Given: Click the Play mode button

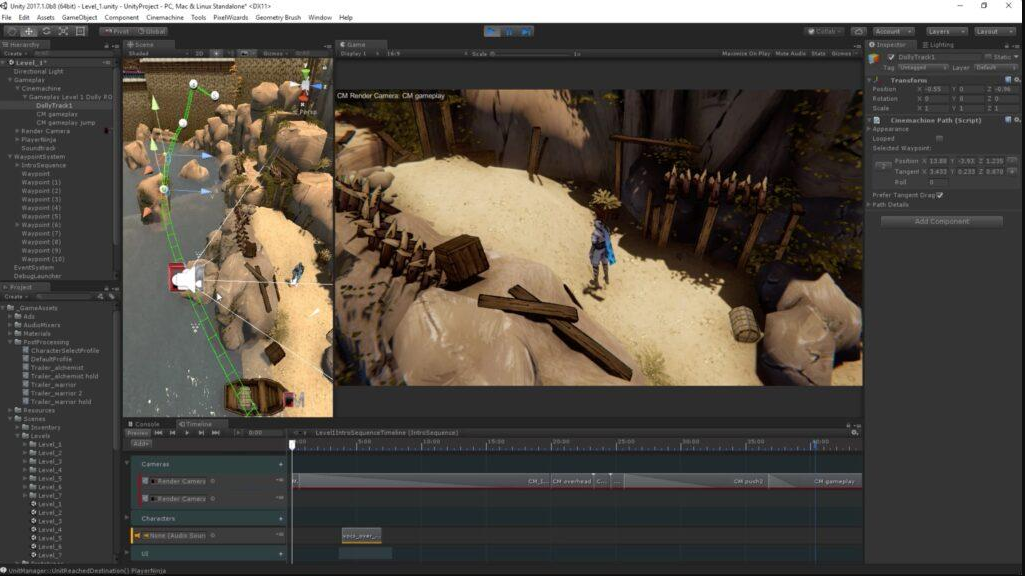Looking at the screenshot, I should (492, 31).
